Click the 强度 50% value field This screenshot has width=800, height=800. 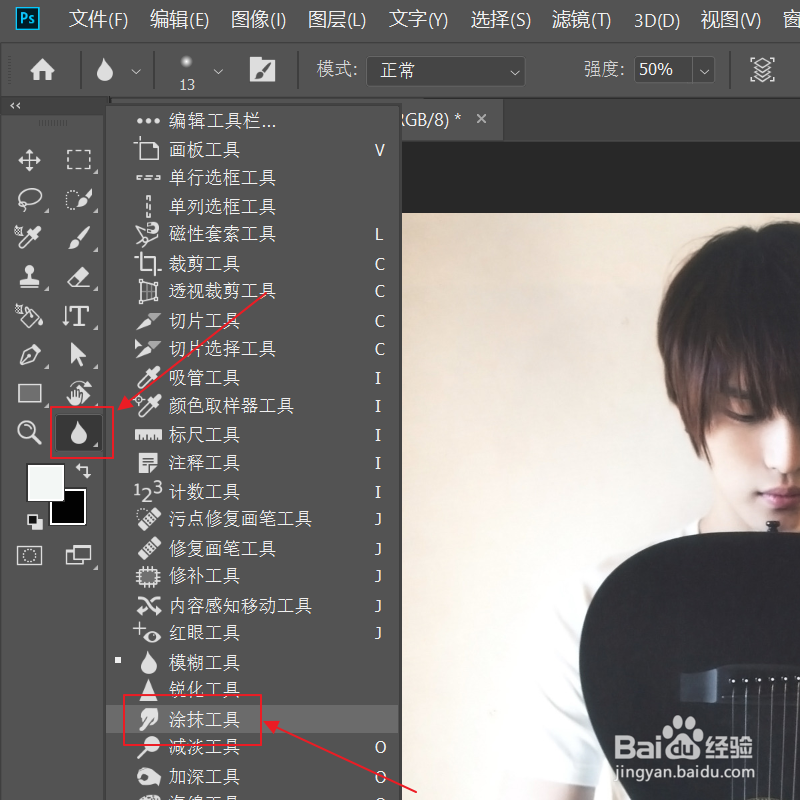click(663, 70)
